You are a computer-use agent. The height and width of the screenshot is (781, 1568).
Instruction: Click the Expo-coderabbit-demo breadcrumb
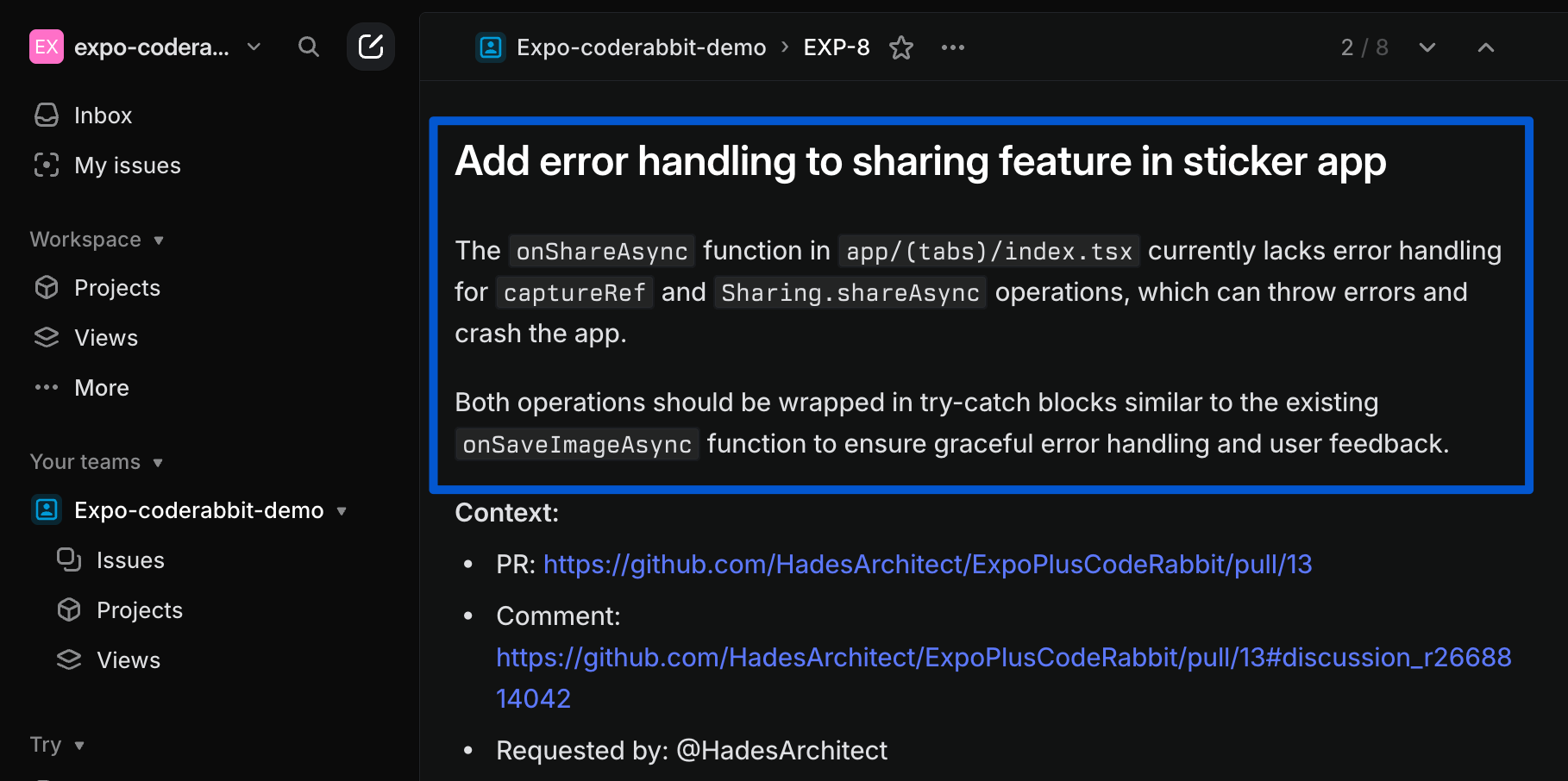click(x=641, y=47)
